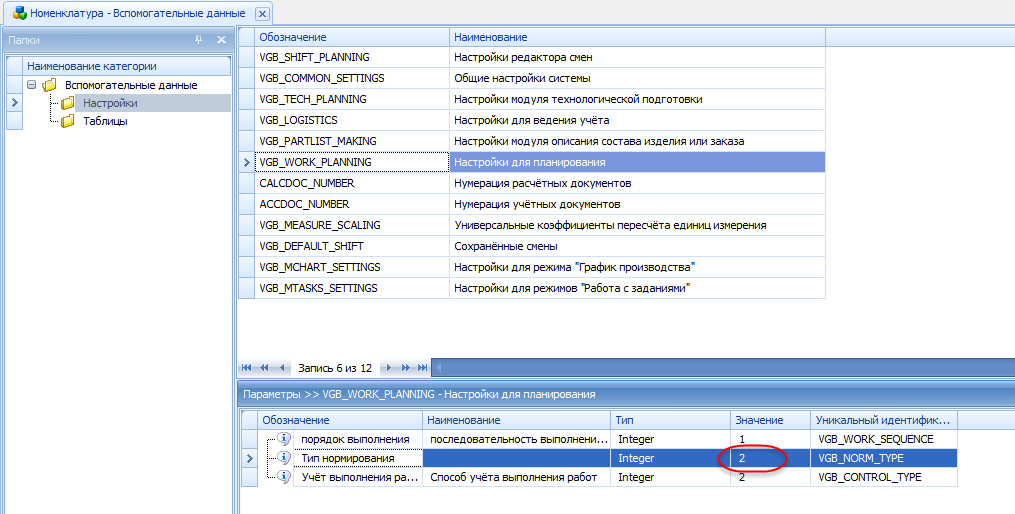Click info icon of Учёт выполнения parameter

click(x=284, y=477)
